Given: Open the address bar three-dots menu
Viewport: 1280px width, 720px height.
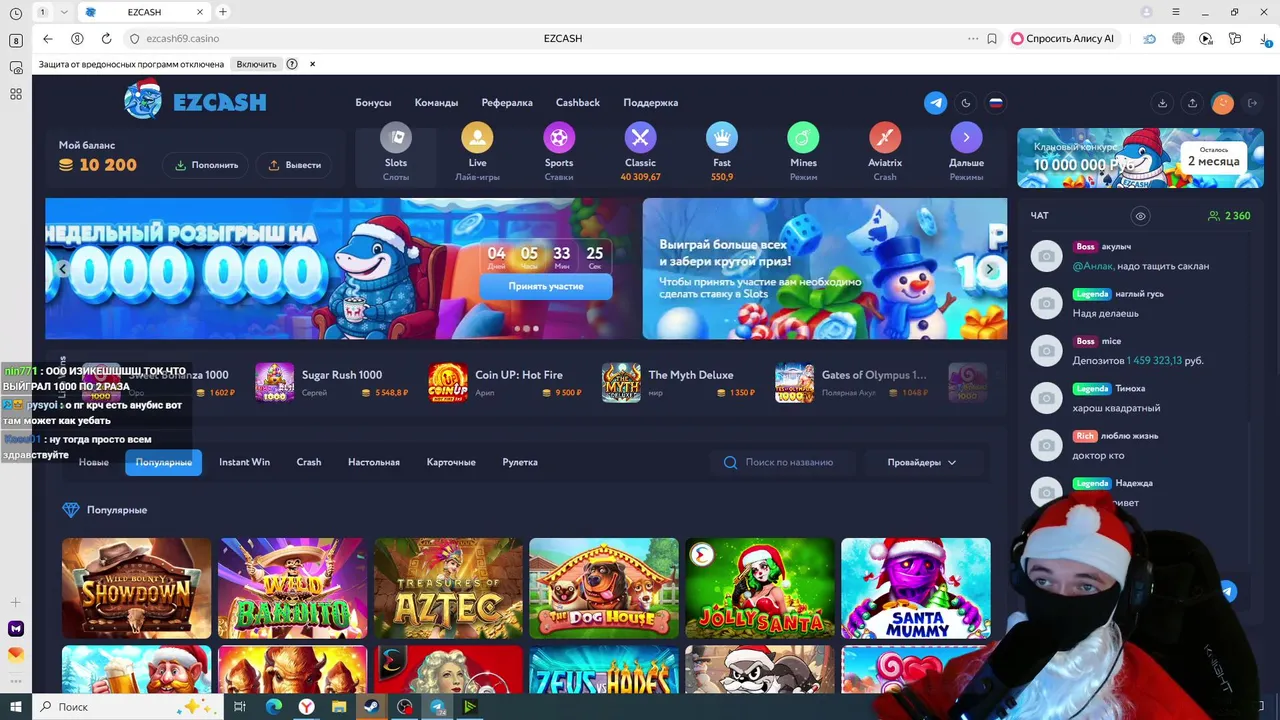Looking at the screenshot, I should [x=972, y=38].
